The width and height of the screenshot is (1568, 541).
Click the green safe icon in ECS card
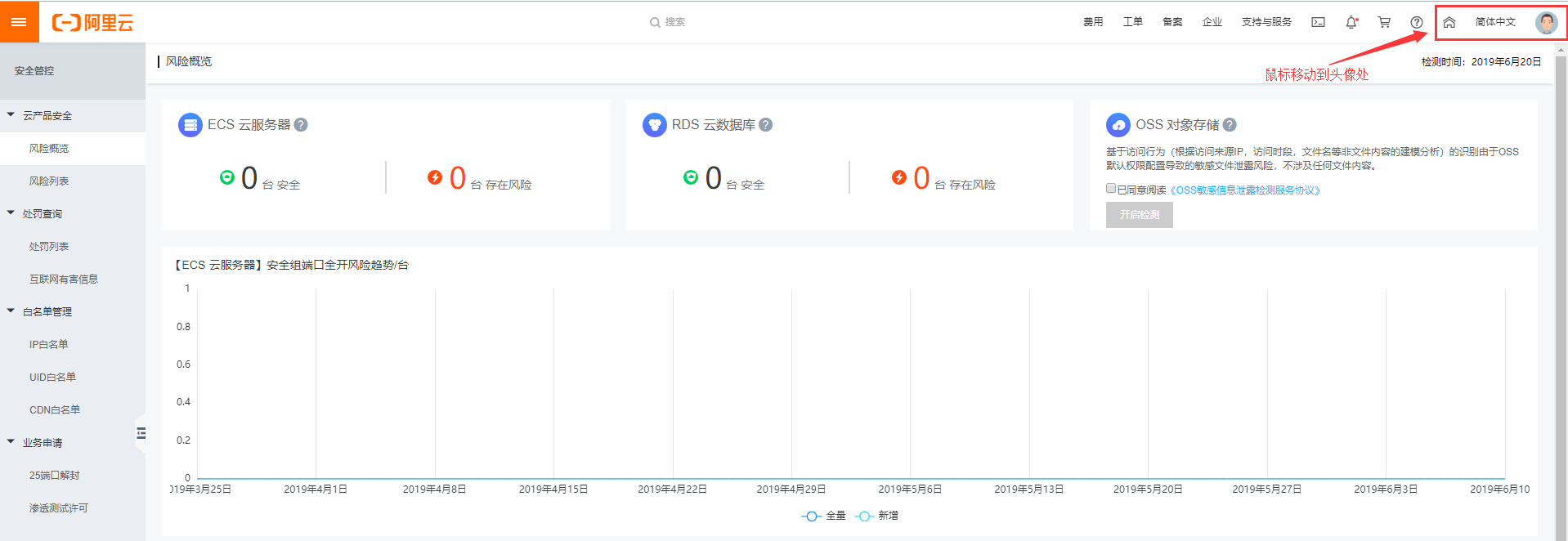tap(227, 177)
